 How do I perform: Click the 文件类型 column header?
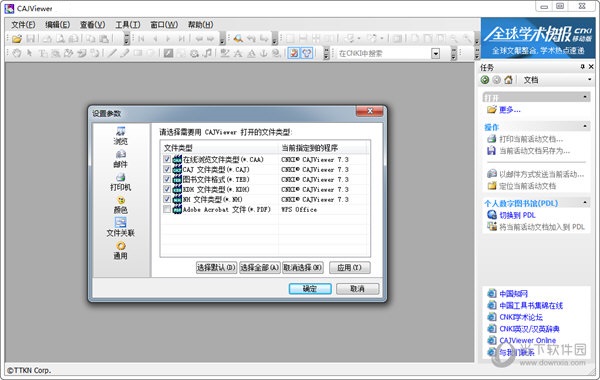[x=219, y=148]
